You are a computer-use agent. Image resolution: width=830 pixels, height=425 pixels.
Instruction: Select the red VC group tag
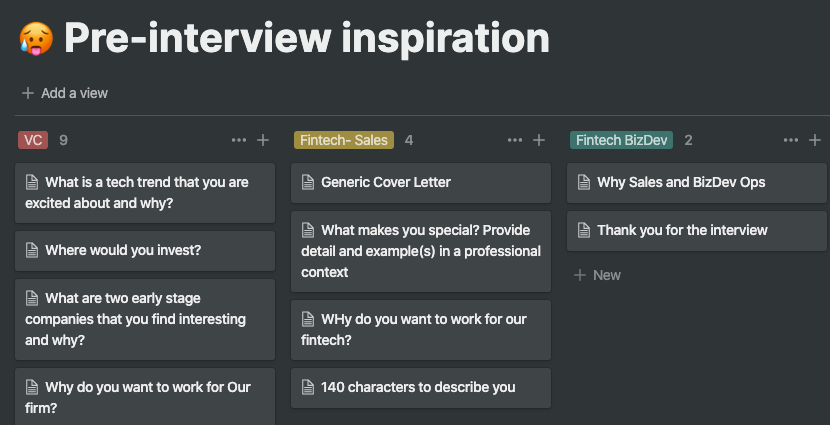33,141
